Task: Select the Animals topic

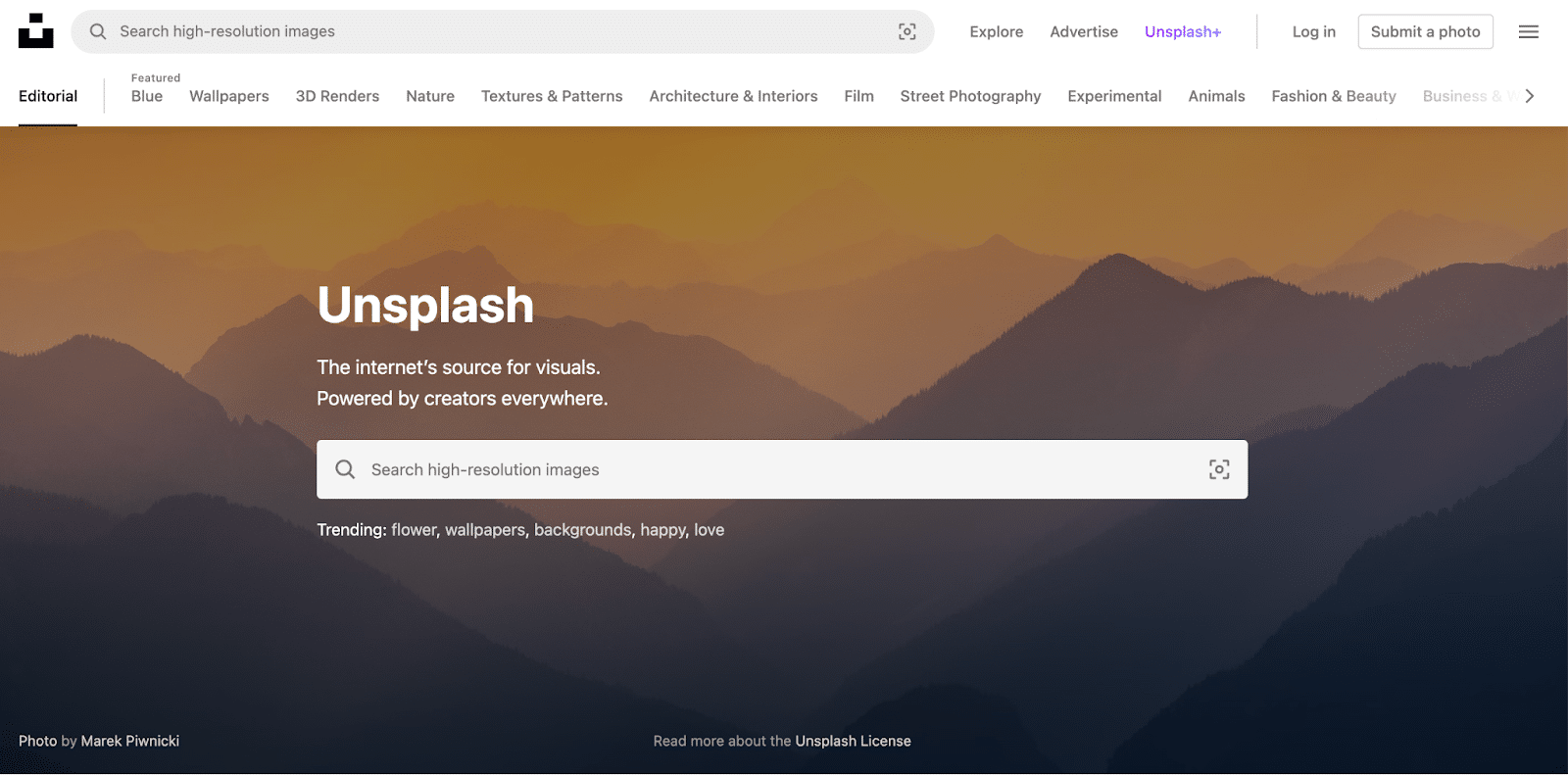Action: (1216, 96)
